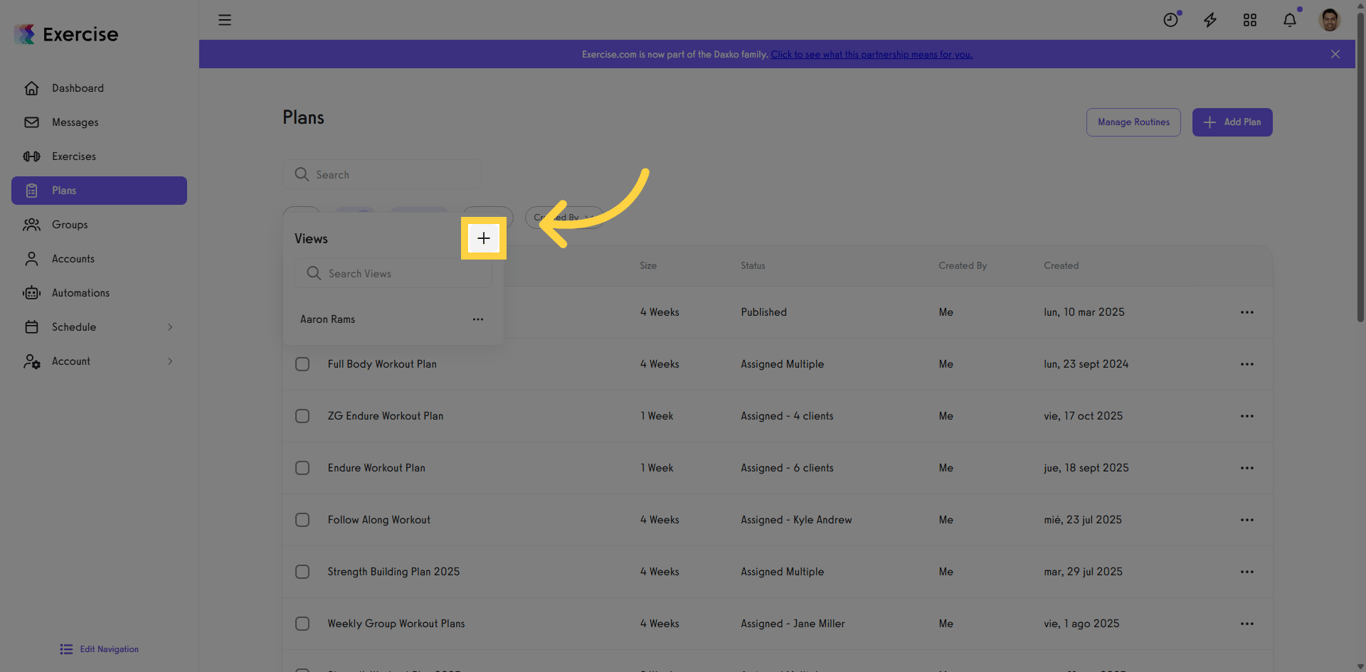
Task: Open the activity timer icon in top bar
Action: pos(1170,19)
